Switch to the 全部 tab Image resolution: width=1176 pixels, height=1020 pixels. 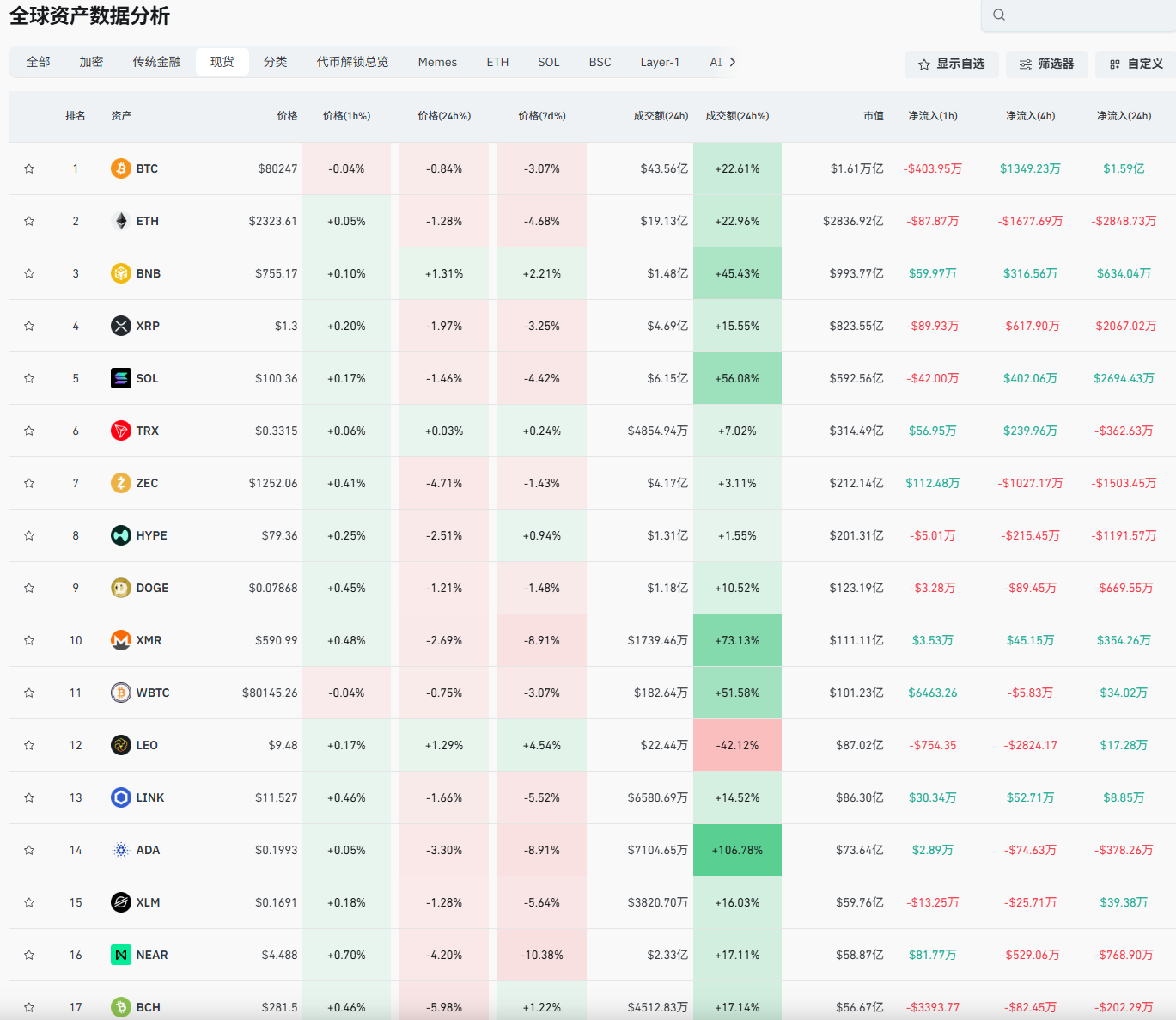point(38,62)
